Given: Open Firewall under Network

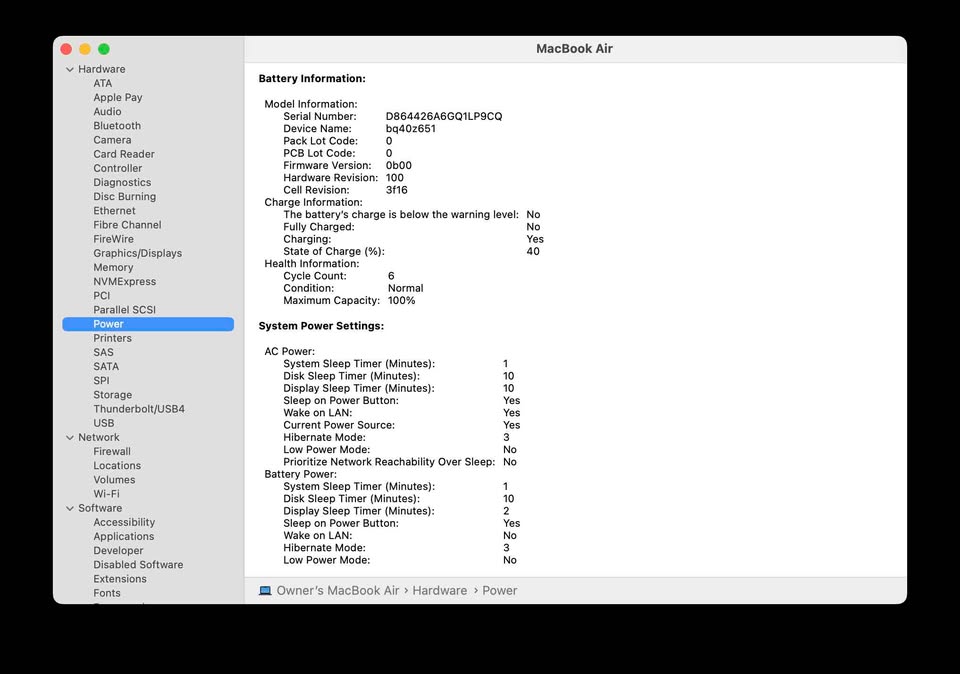Looking at the screenshot, I should pyautogui.click(x=112, y=452).
